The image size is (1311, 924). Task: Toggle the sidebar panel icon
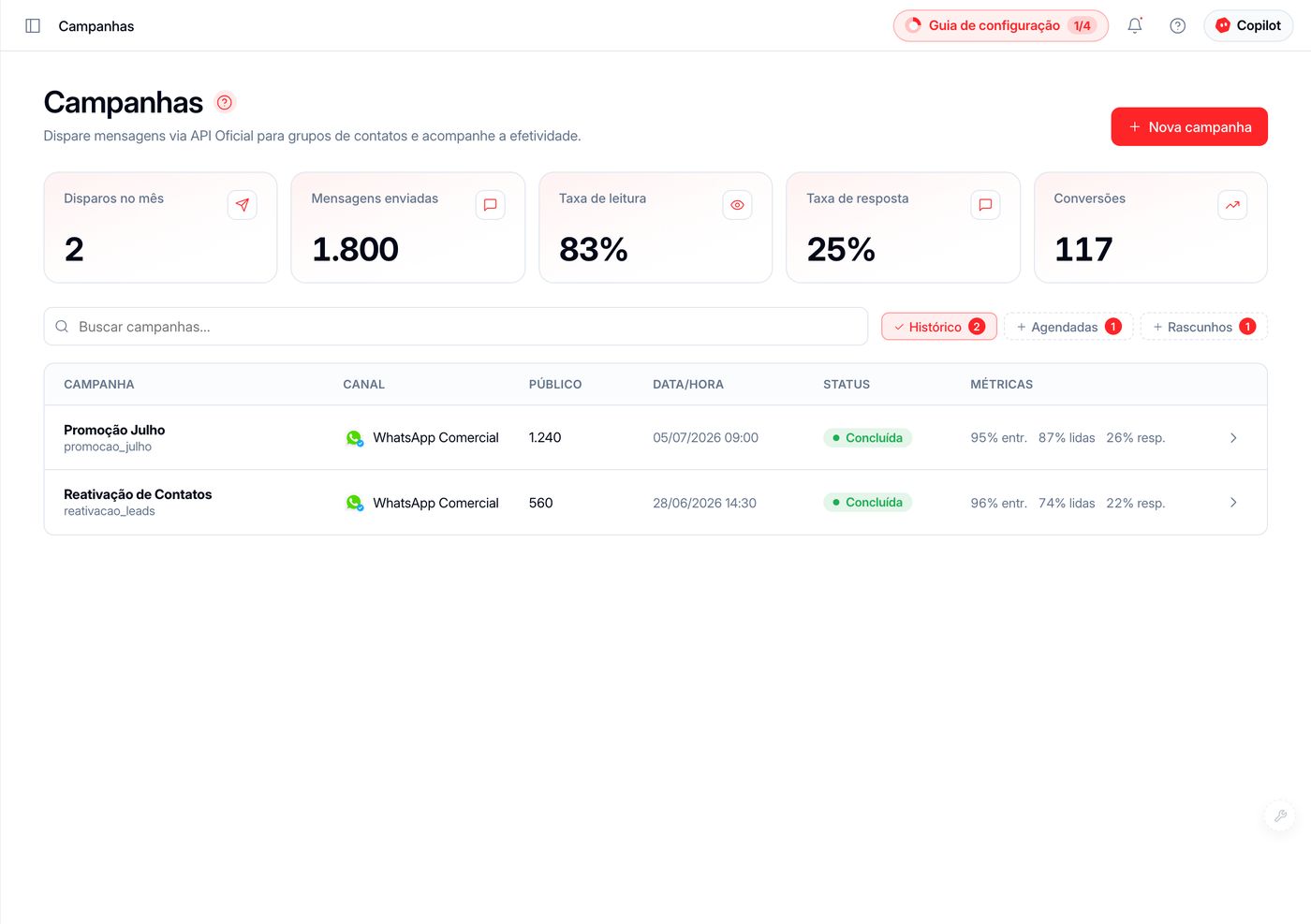click(x=33, y=26)
